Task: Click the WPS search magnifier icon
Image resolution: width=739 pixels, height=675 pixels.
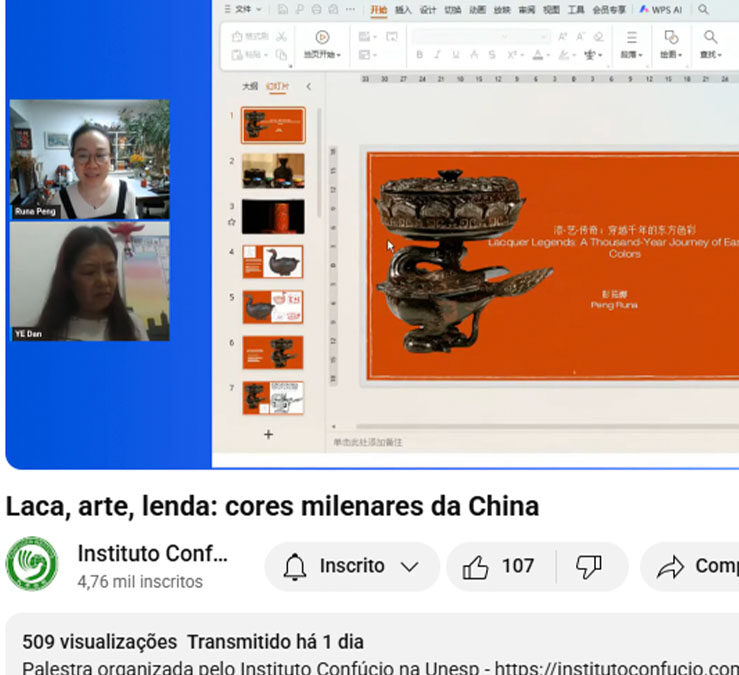Action: tap(703, 10)
